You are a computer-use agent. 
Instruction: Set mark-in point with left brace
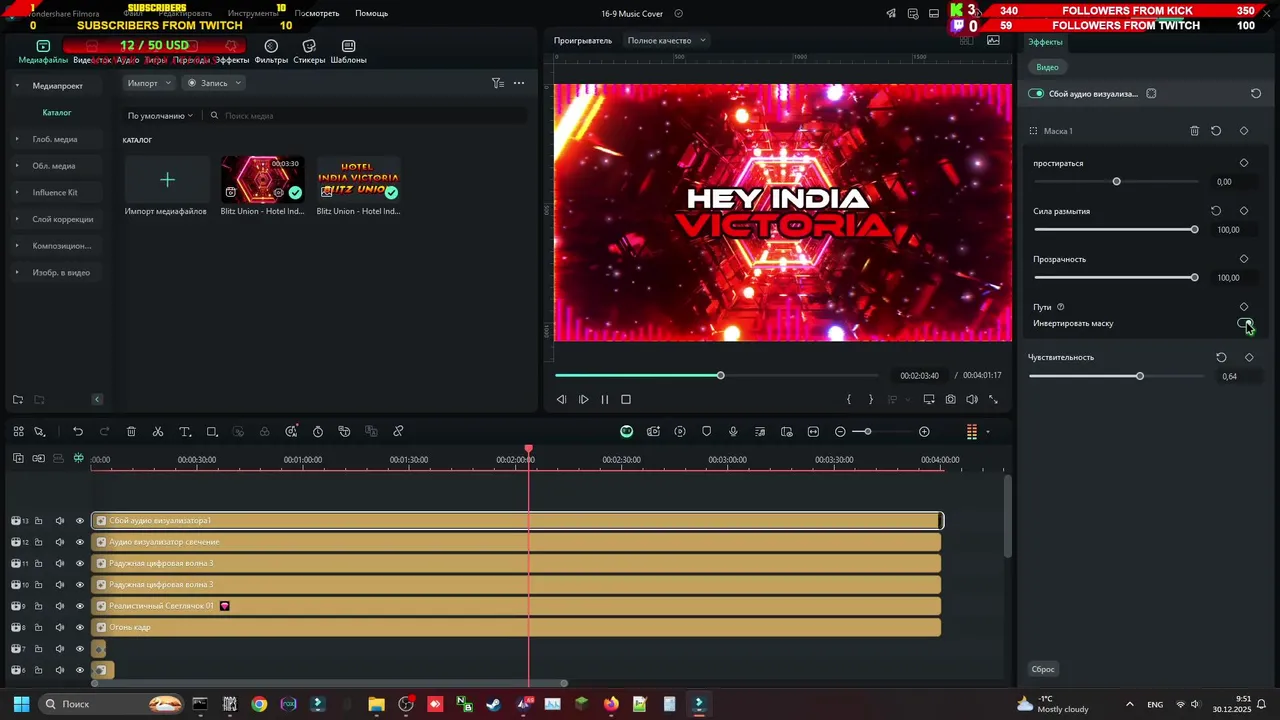[x=849, y=399]
